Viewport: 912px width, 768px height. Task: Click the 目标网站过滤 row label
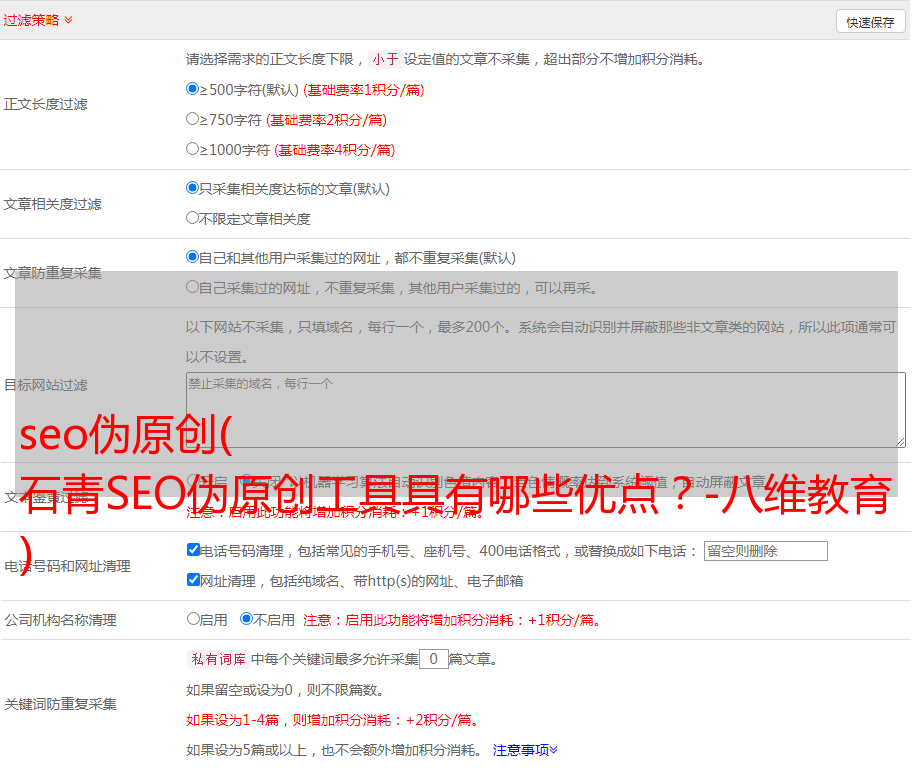(x=45, y=385)
